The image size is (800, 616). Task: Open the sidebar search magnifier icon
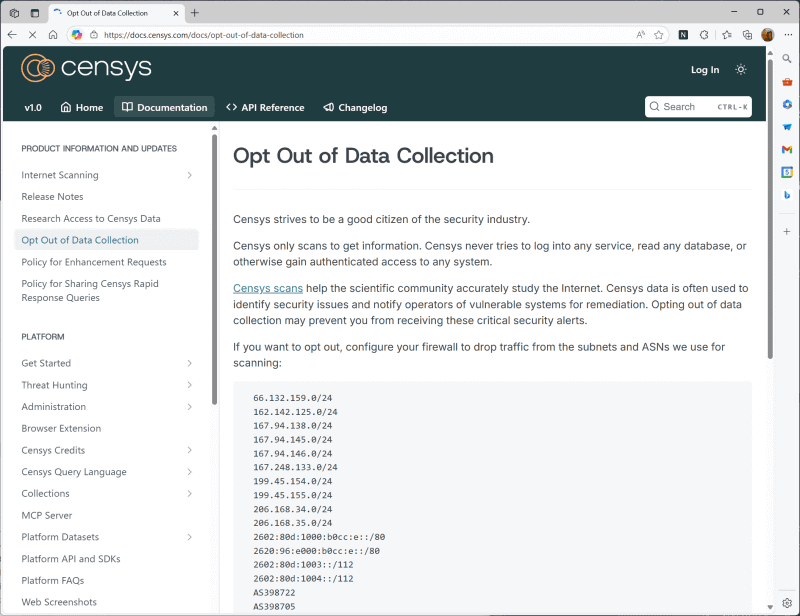(x=787, y=58)
